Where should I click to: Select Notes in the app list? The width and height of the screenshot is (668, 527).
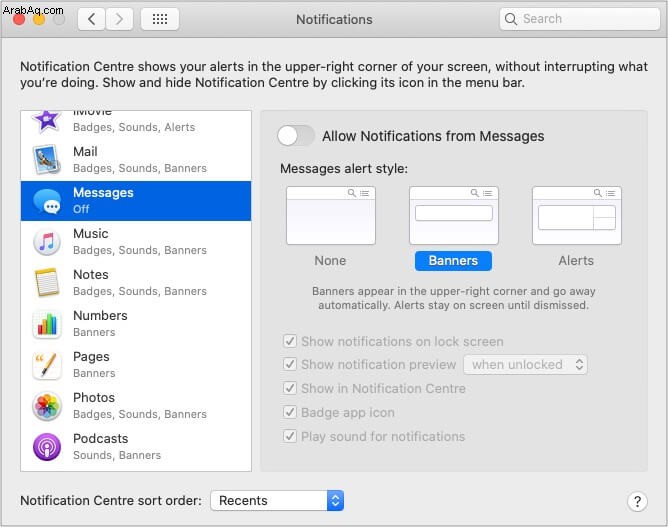click(136, 282)
